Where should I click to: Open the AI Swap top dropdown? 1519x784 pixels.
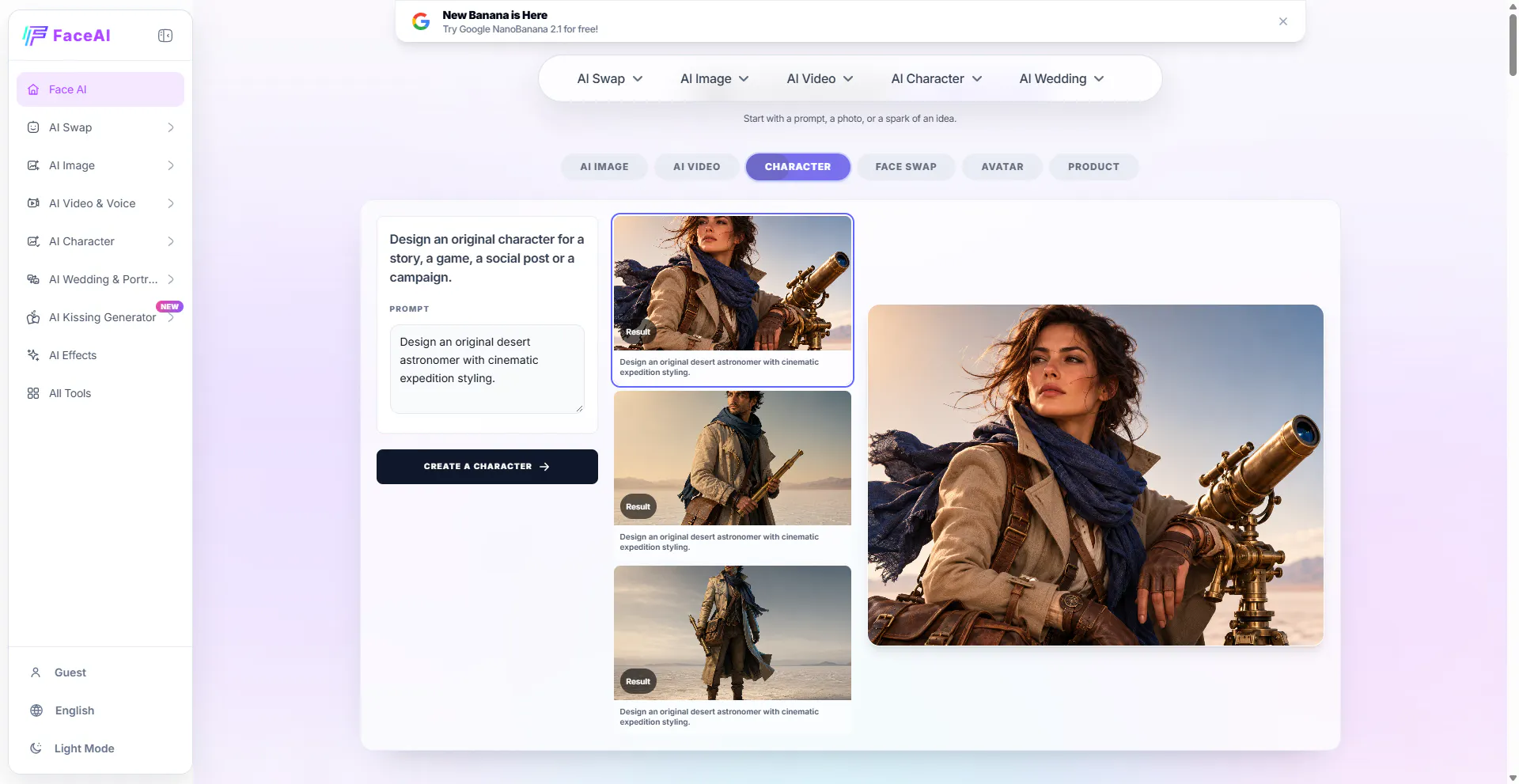[610, 78]
